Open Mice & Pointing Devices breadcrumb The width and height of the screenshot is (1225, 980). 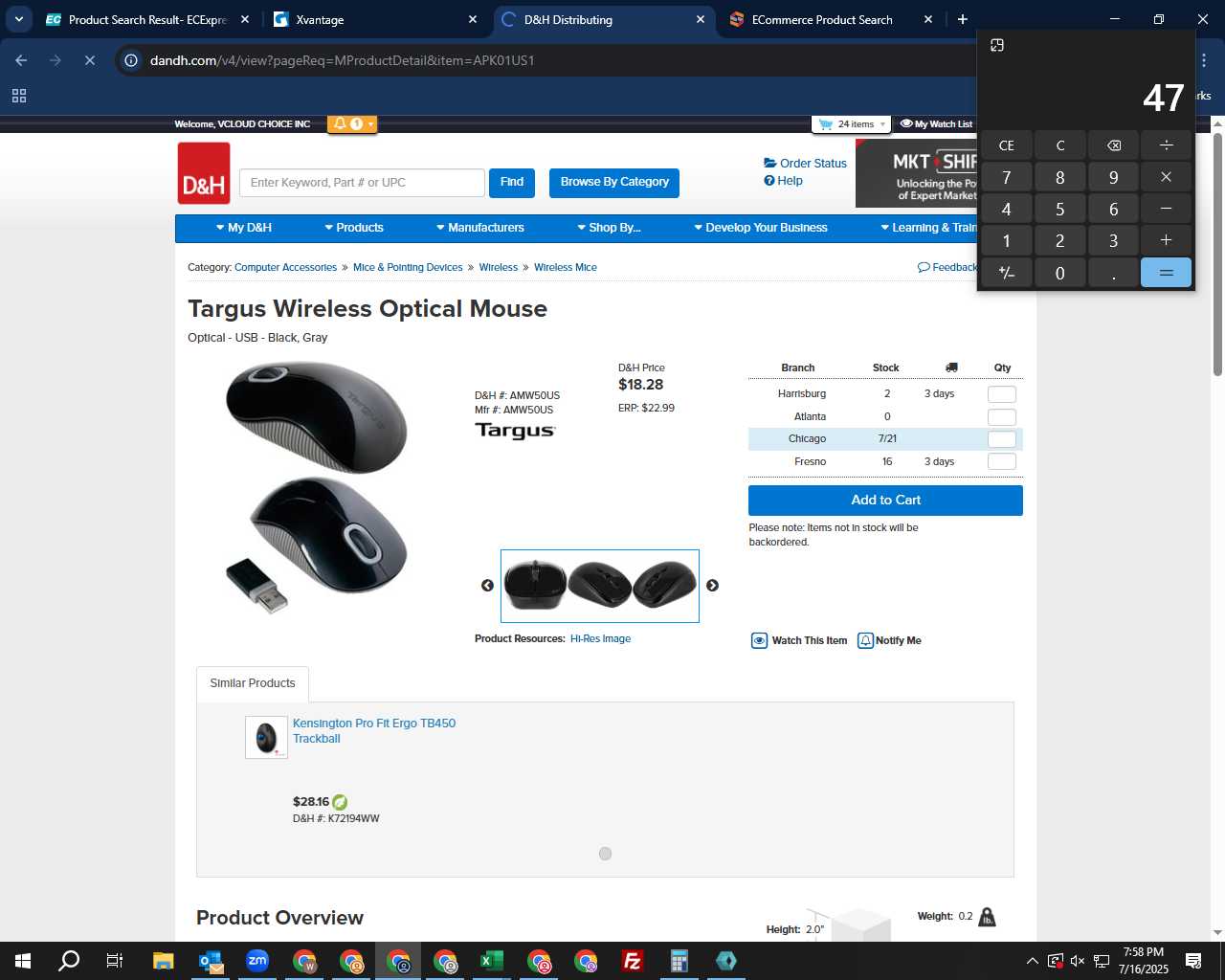point(408,268)
